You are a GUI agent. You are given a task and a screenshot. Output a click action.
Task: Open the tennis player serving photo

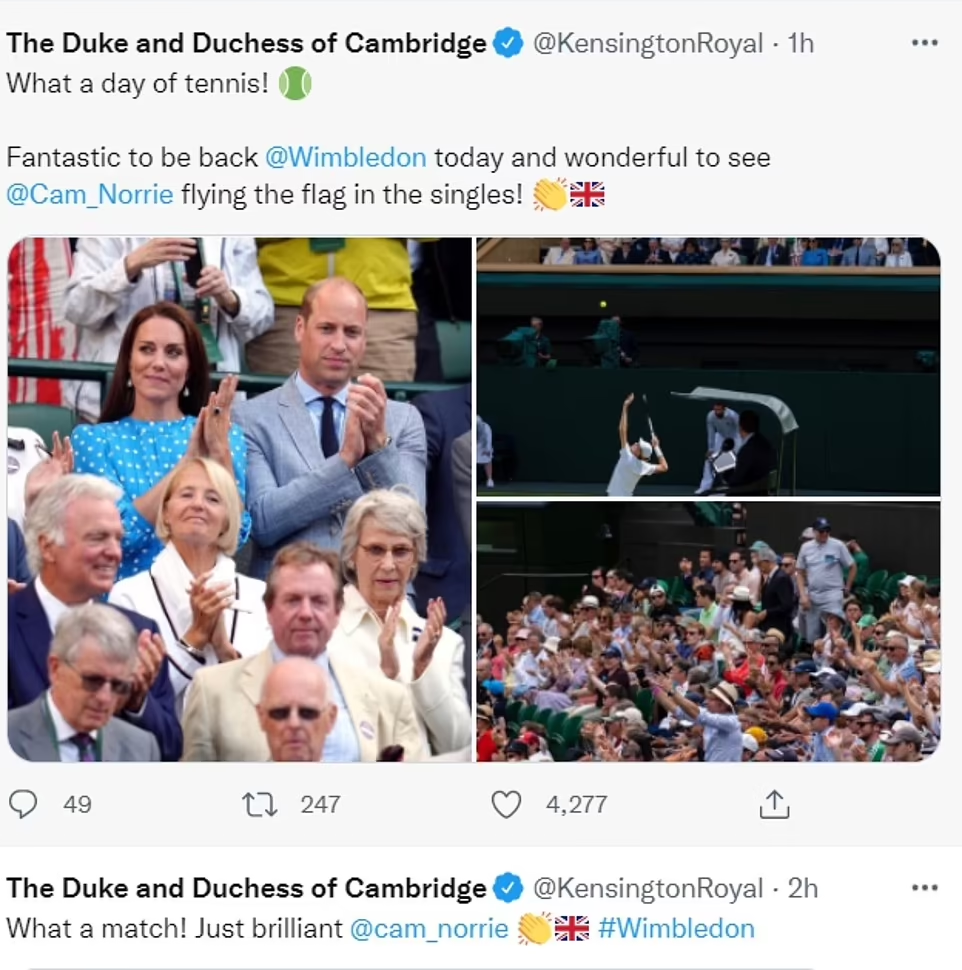click(x=708, y=366)
